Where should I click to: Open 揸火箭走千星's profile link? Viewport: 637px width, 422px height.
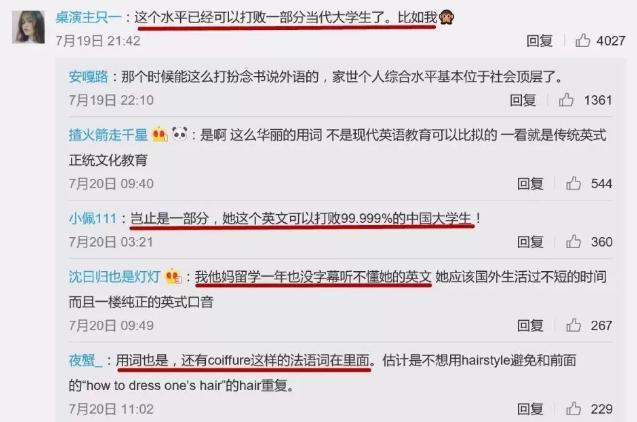coord(108,134)
